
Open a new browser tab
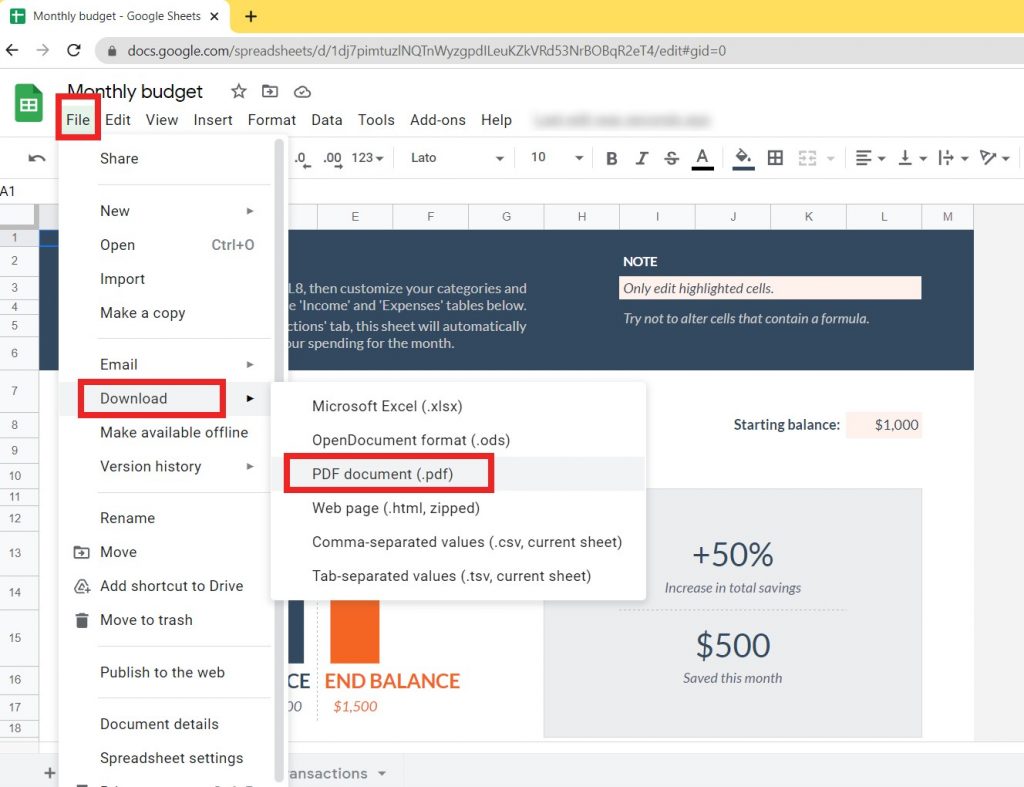click(x=251, y=16)
